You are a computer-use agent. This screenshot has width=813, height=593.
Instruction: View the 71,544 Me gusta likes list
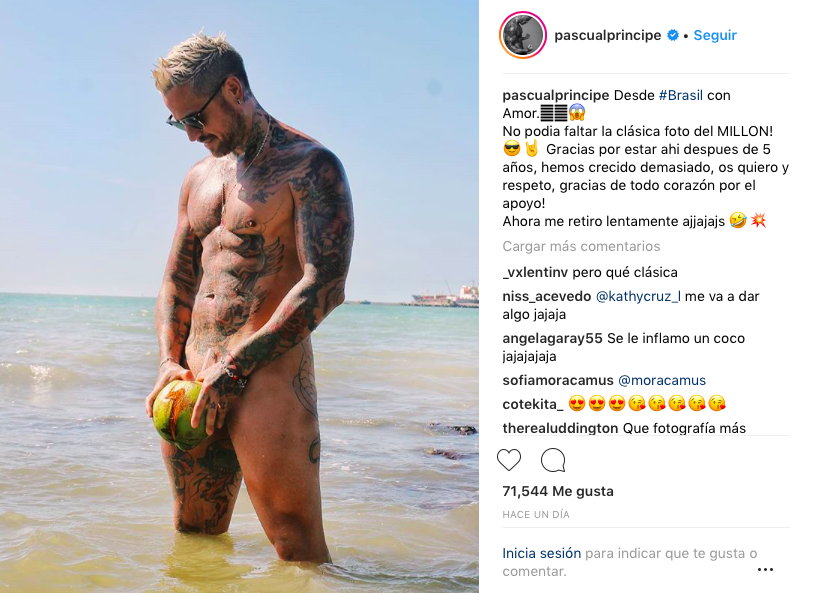pyautogui.click(x=558, y=491)
